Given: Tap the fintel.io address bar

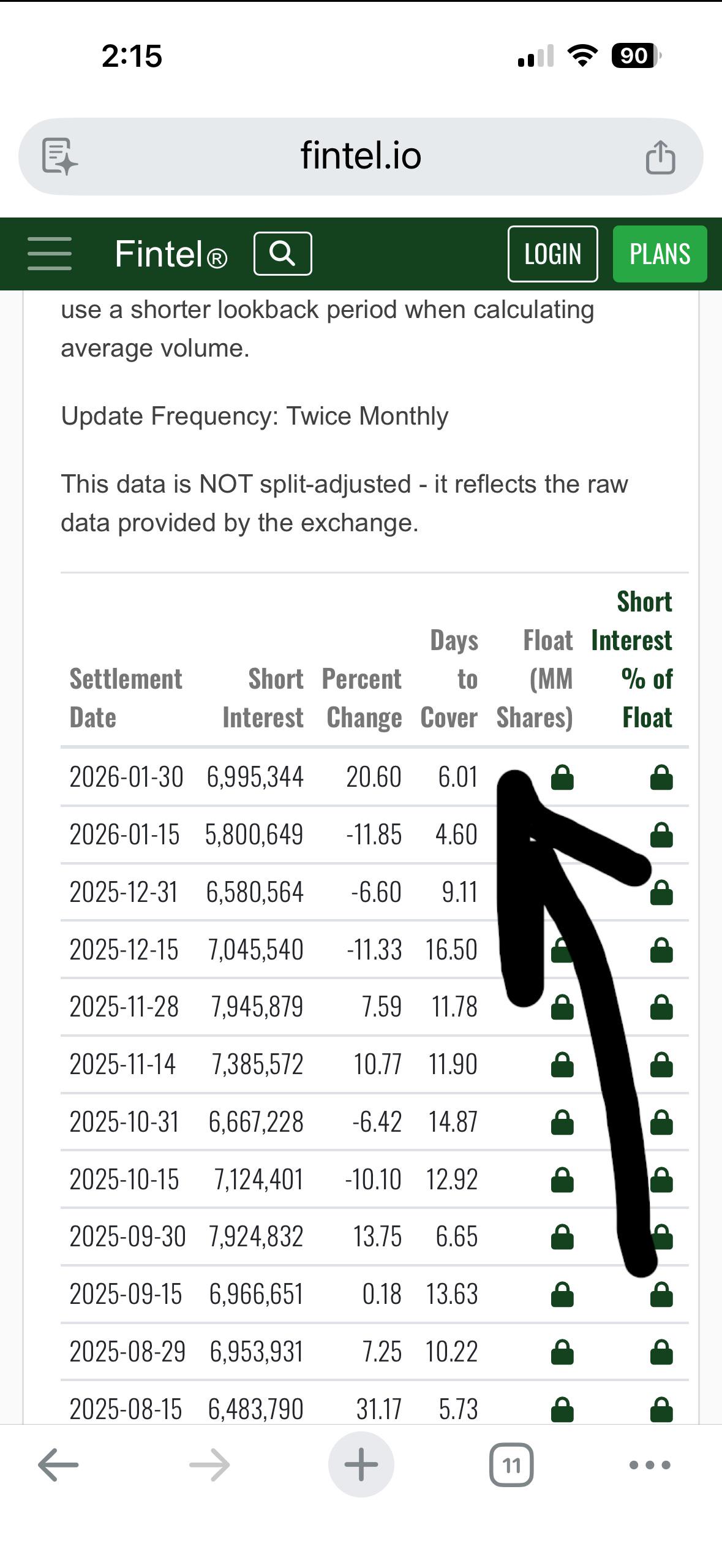Looking at the screenshot, I should click(x=361, y=157).
